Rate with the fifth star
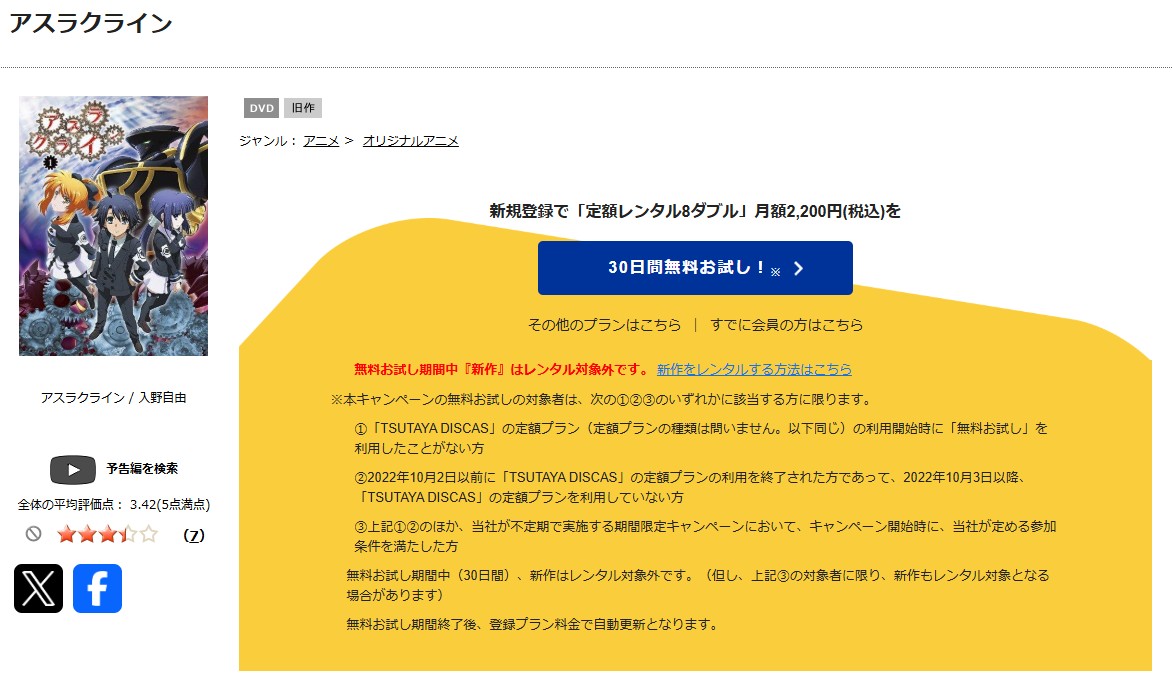The height and width of the screenshot is (688, 1172). click(149, 534)
